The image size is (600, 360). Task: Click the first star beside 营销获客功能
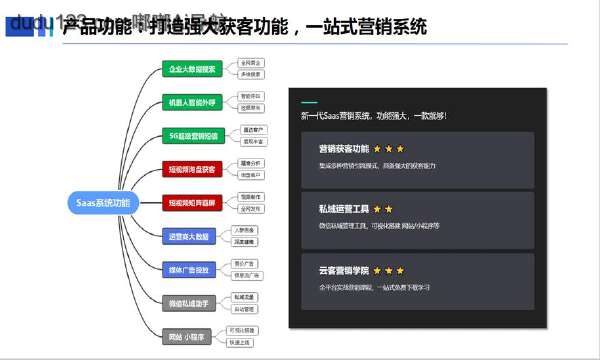point(377,149)
